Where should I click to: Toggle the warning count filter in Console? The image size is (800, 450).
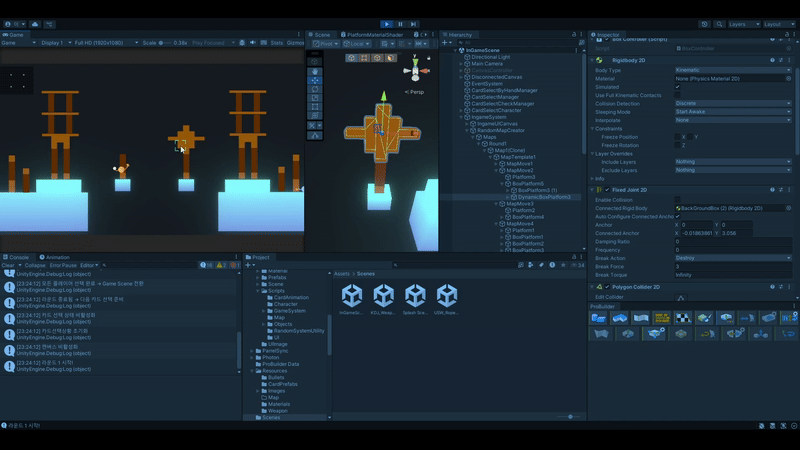pyautogui.click(x=221, y=265)
